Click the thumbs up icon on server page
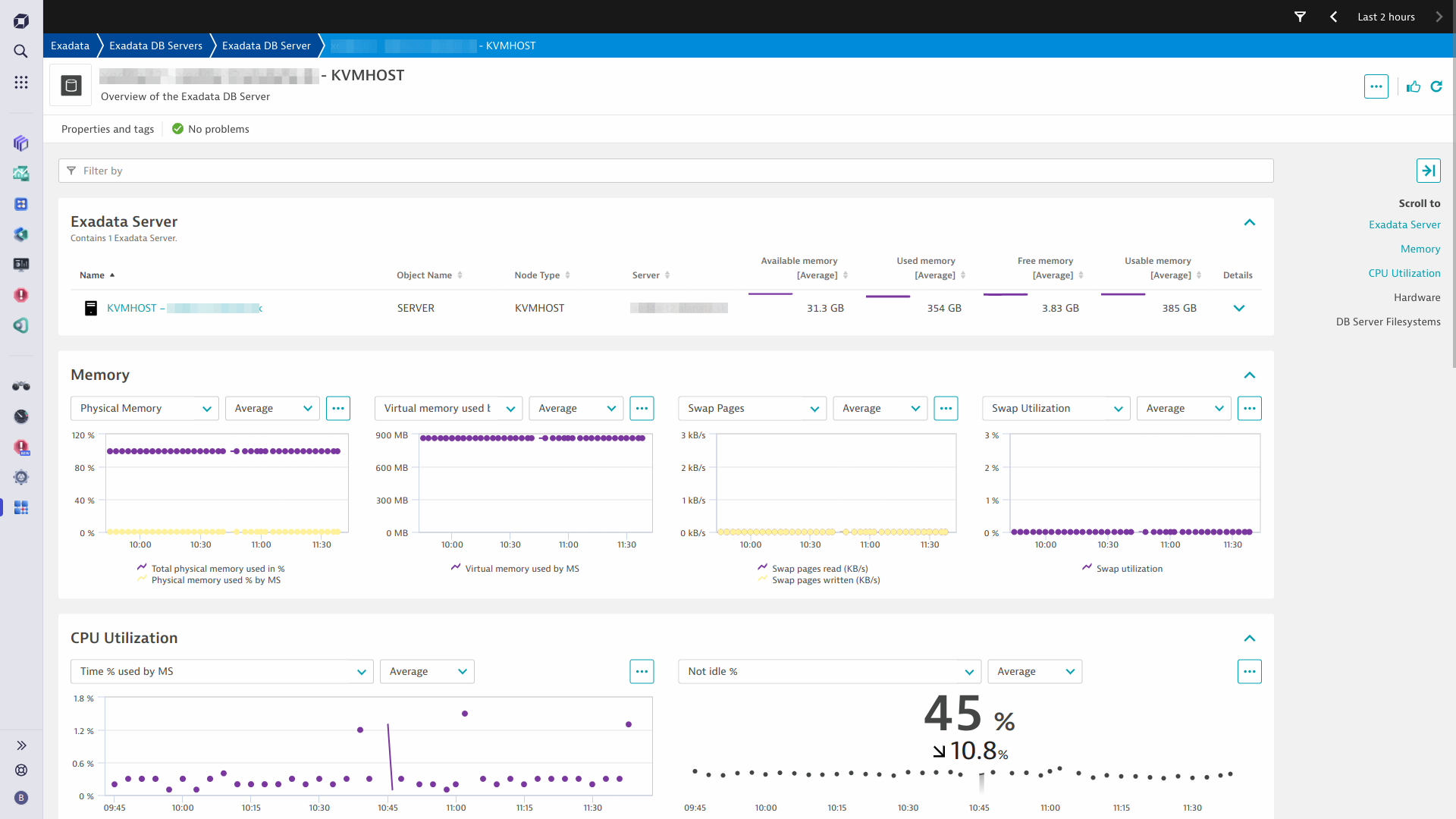The height and width of the screenshot is (819, 1456). click(x=1414, y=85)
